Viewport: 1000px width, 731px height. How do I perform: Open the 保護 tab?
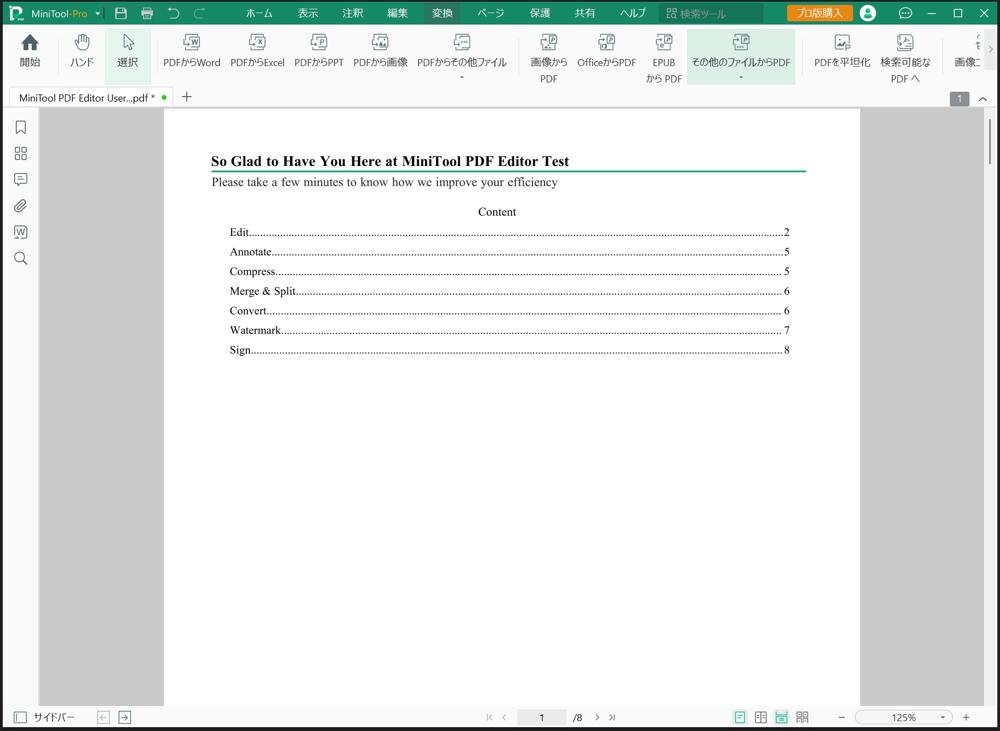(540, 13)
